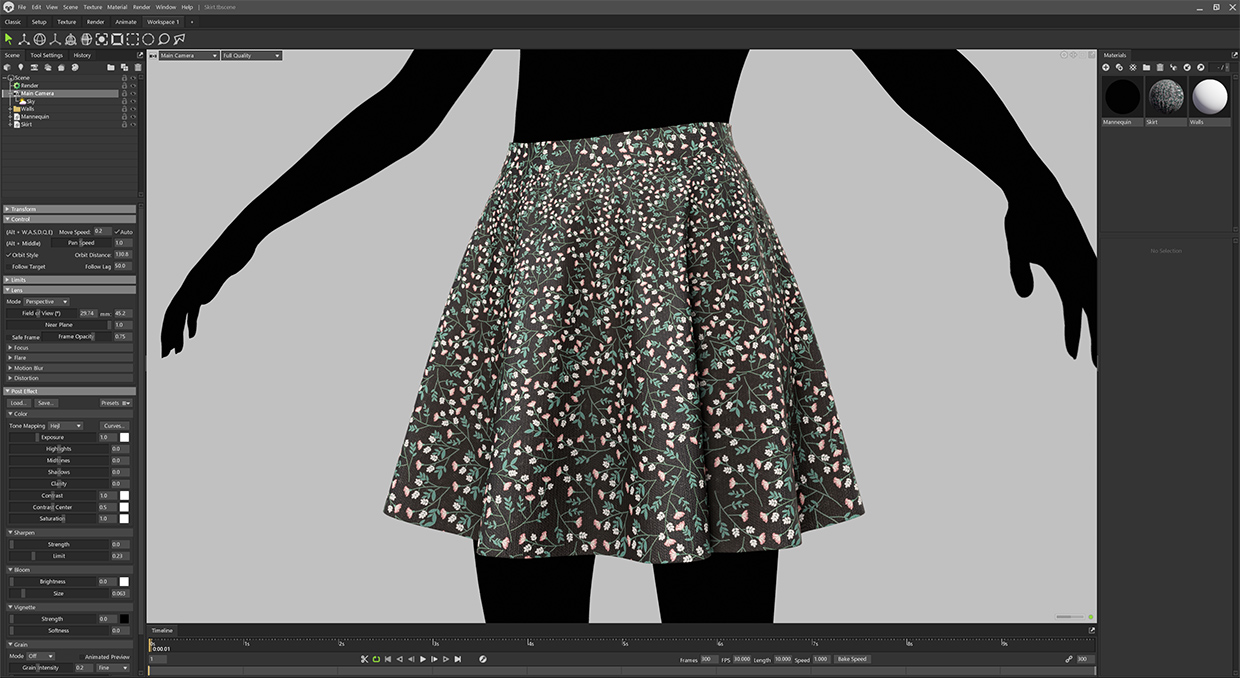Click the Bake Speed button

(852, 659)
